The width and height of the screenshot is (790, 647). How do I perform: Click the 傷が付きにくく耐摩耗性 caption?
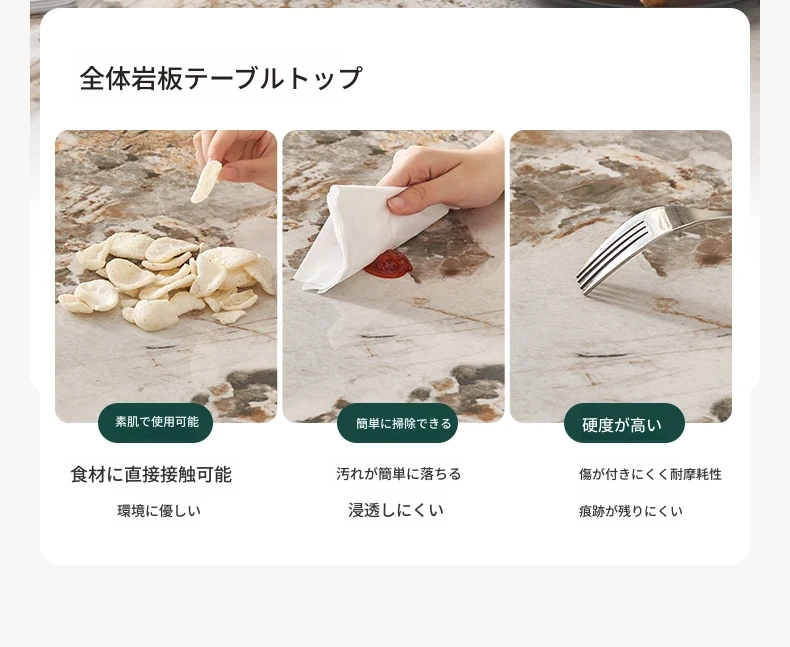coord(650,474)
